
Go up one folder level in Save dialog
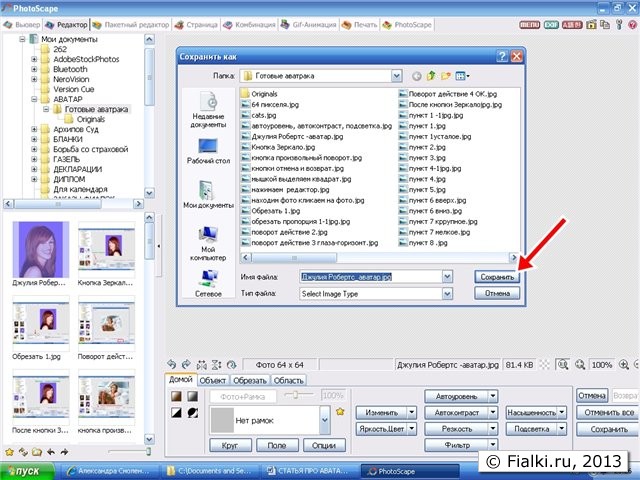coord(431,76)
